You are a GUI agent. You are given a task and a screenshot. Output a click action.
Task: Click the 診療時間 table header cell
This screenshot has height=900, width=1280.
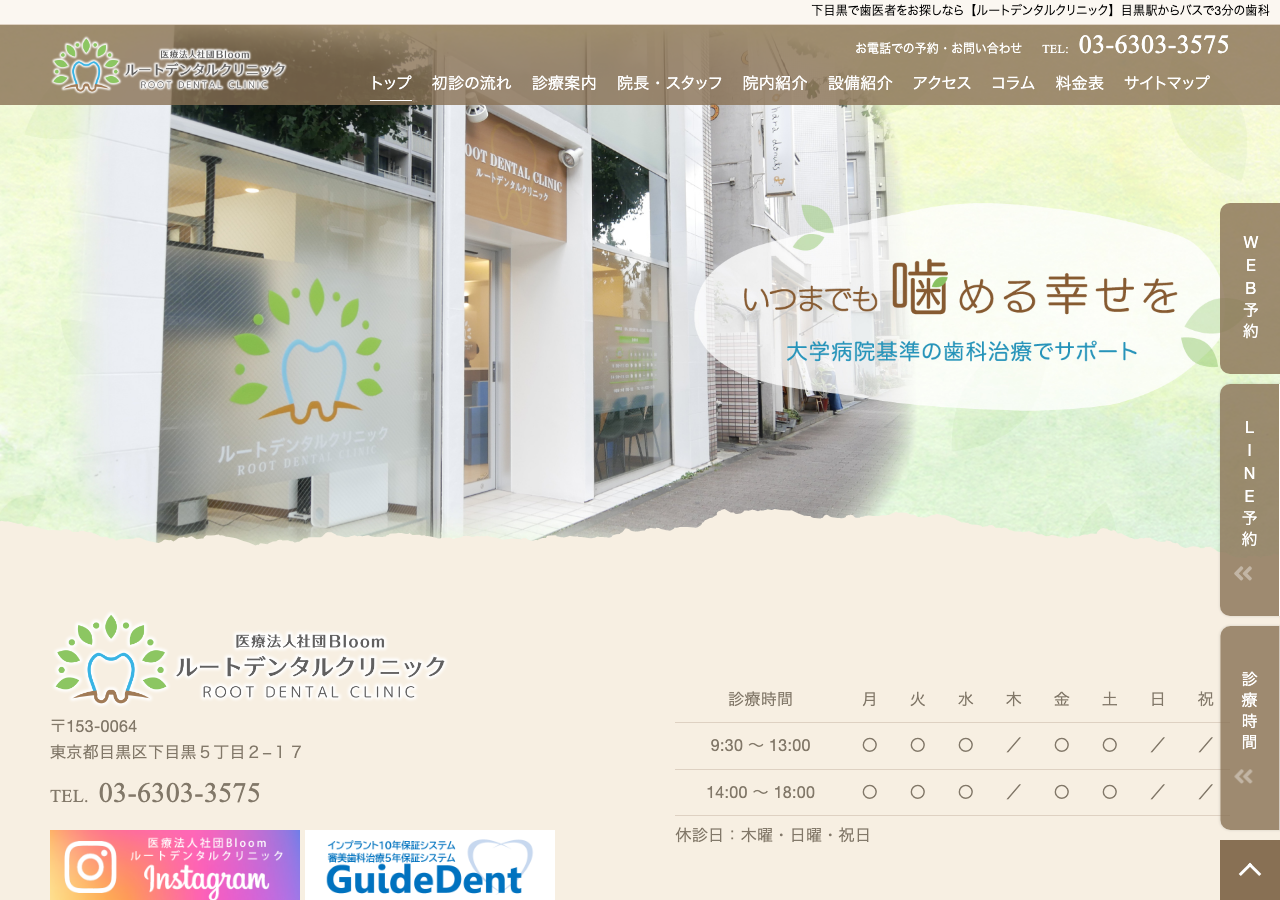pyautogui.click(x=760, y=699)
